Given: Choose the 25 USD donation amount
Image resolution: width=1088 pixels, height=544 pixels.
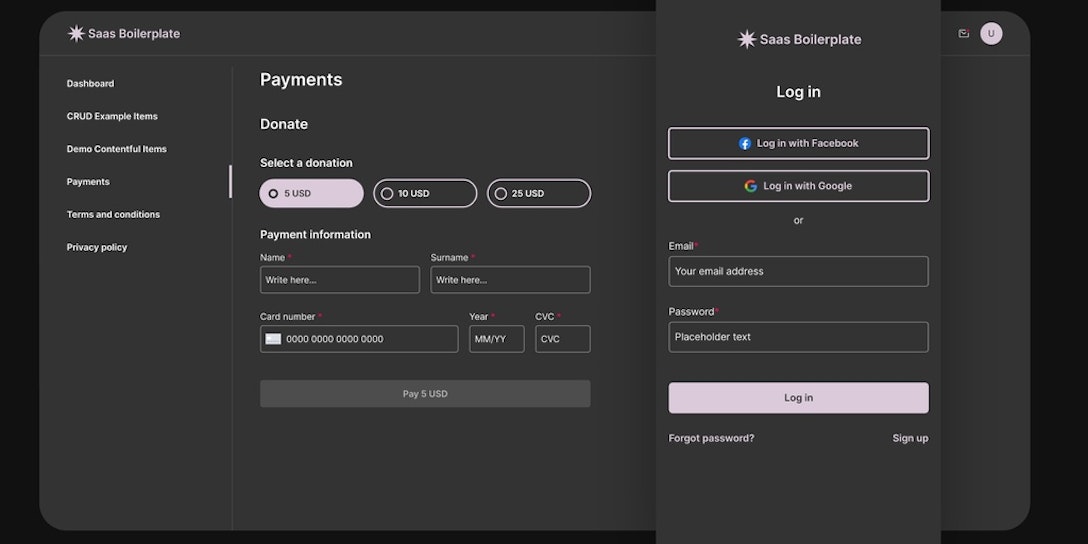Looking at the screenshot, I should (x=539, y=194).
